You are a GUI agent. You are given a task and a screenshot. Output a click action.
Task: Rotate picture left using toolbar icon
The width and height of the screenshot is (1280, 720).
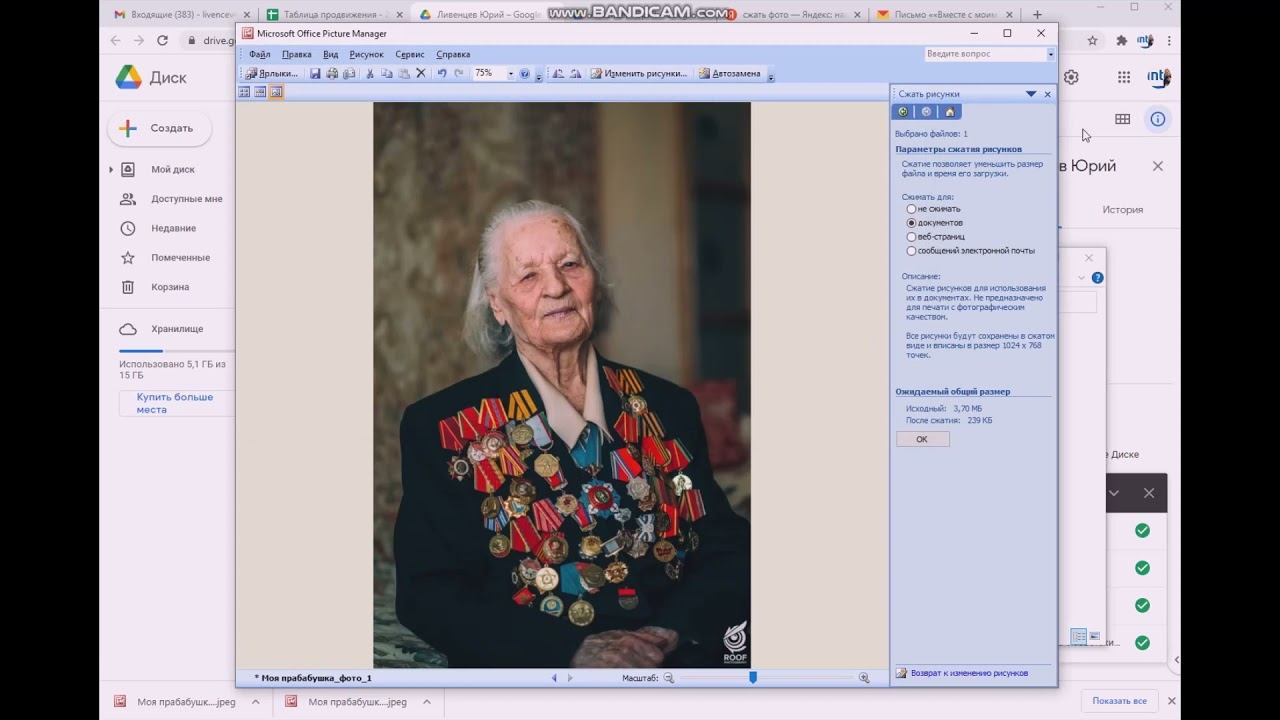[x=558, y=74]
